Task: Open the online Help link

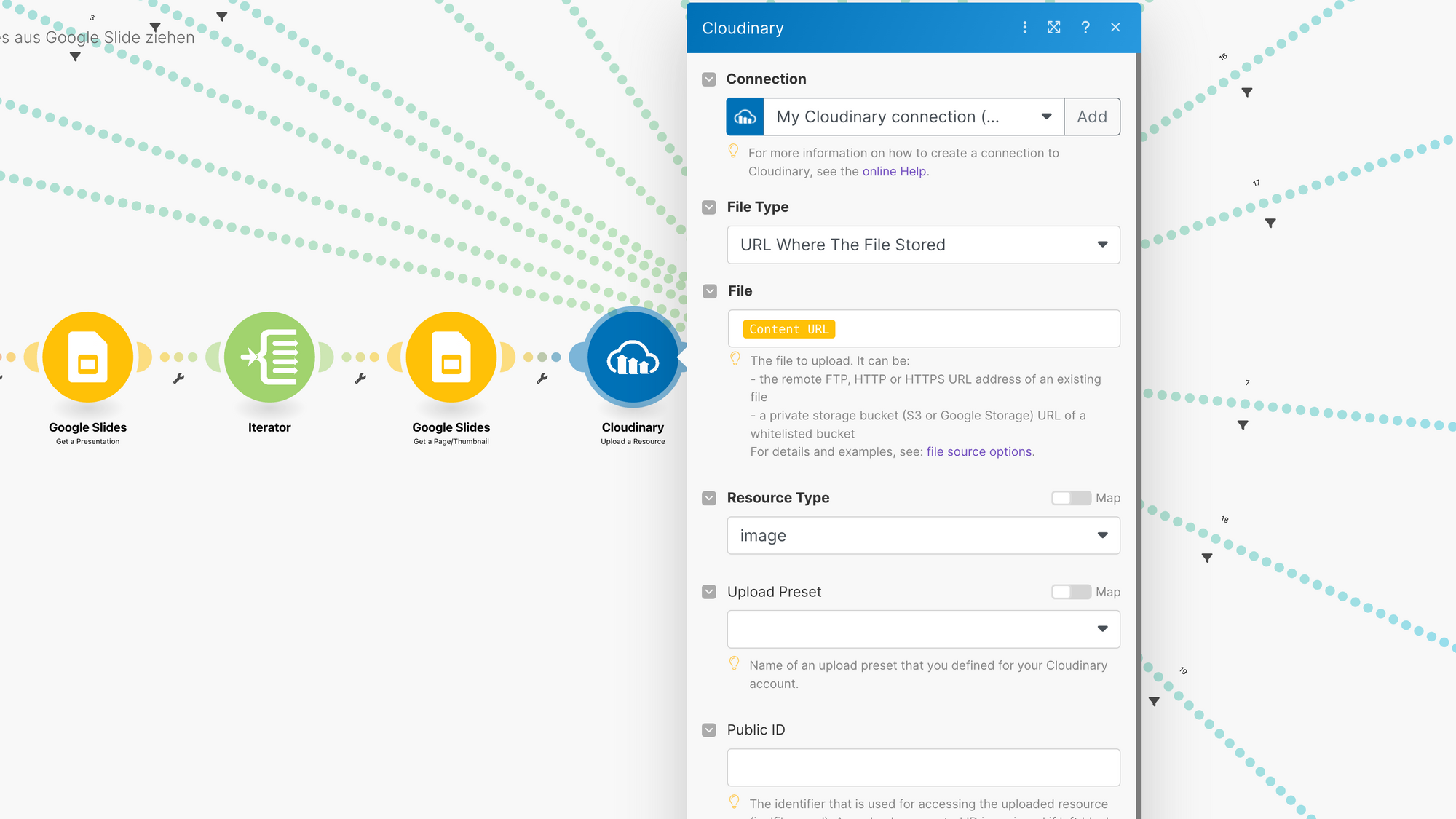Action: coord(894,172)
